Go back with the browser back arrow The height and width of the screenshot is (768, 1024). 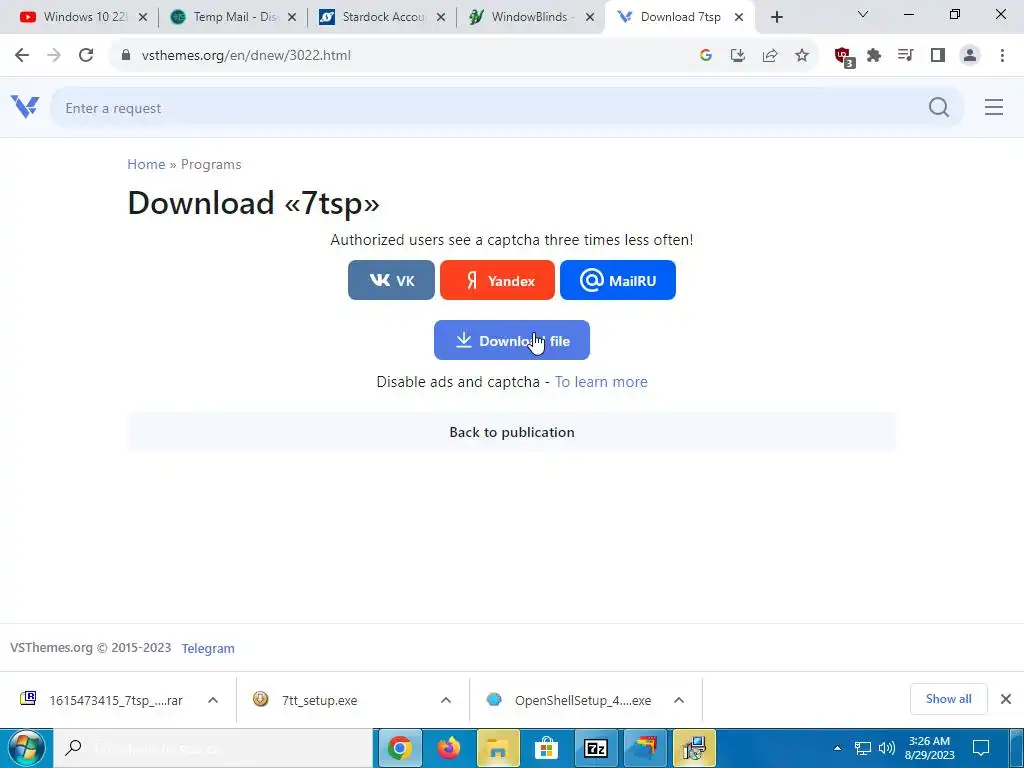coord(22,56)
